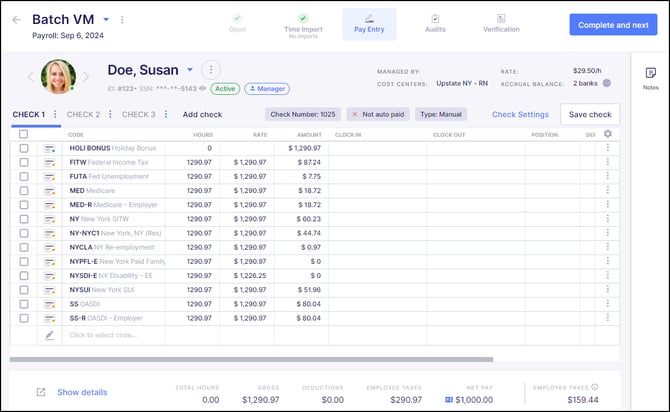This screenshot has height=412, width=670.
Task: Open the row menu for MED-R
Action: pyautogui.click(x=608, y=204)
